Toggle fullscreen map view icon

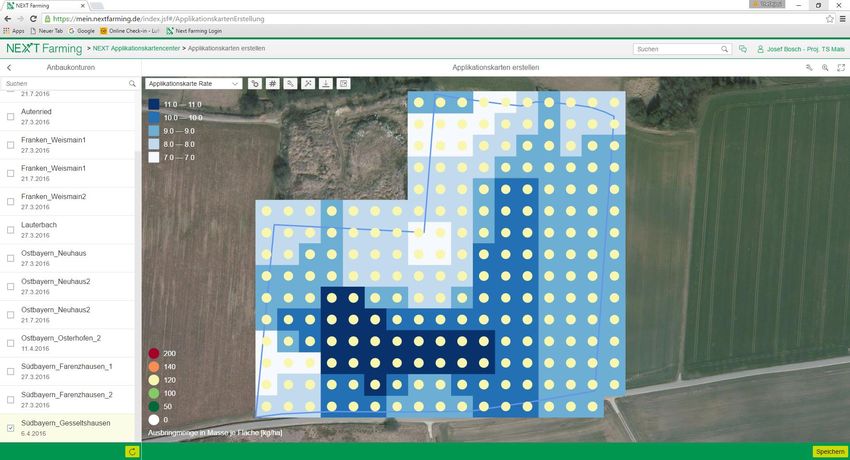841,67
